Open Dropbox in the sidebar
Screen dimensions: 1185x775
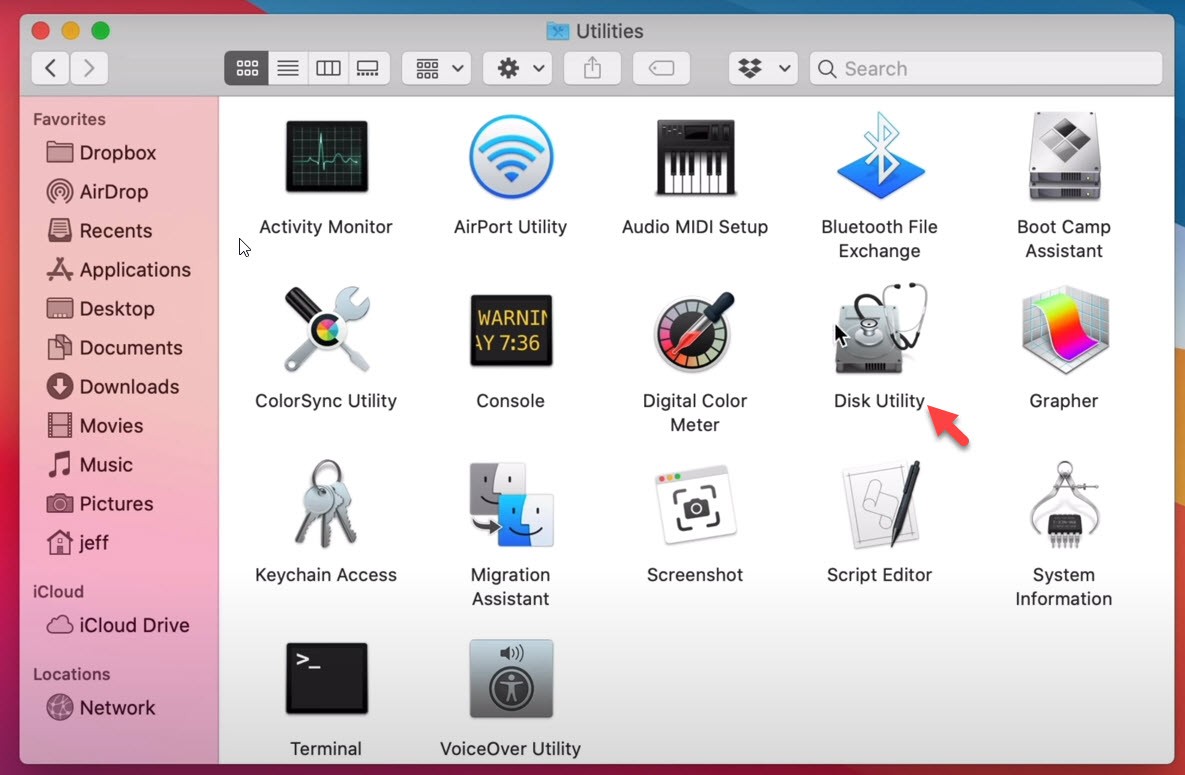101,153
